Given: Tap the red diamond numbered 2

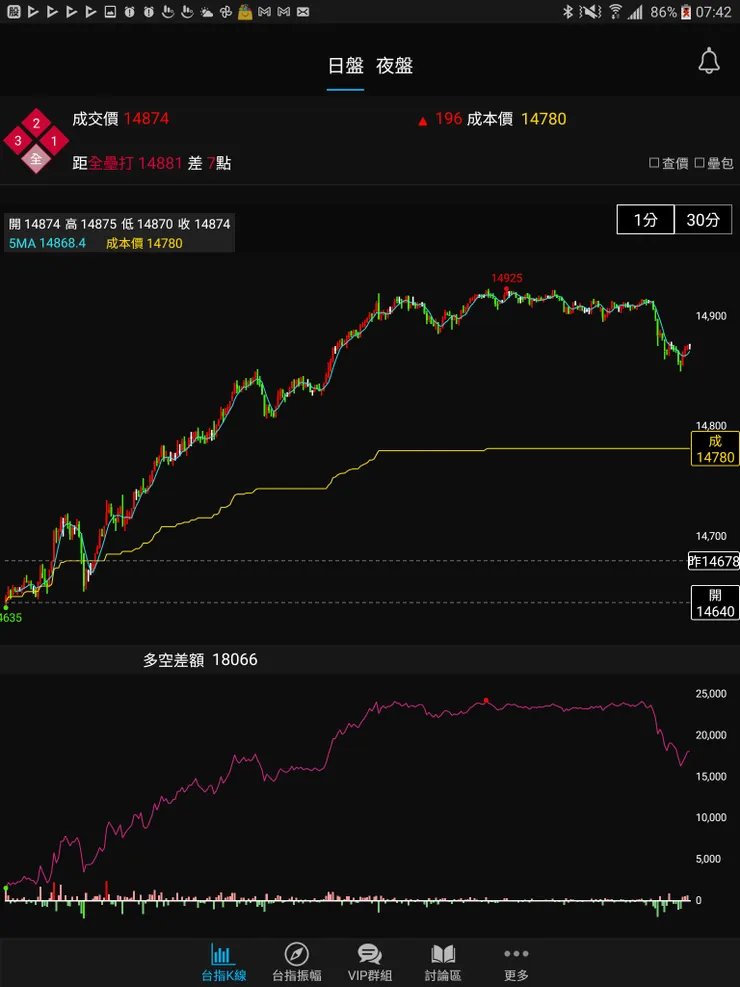Looking at the screenshot, I should click(x=36, y=123).
